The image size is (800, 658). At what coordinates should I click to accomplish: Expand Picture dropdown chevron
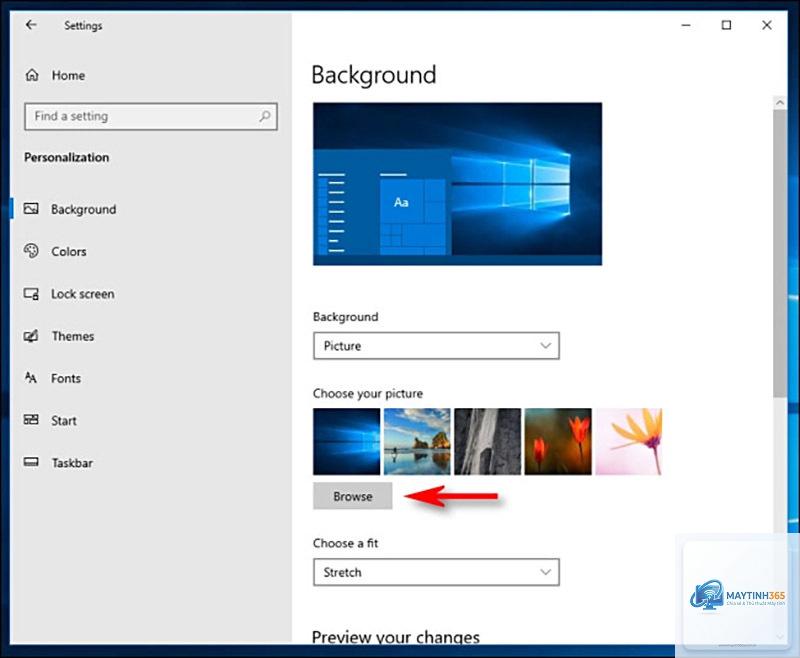[545, 346]
